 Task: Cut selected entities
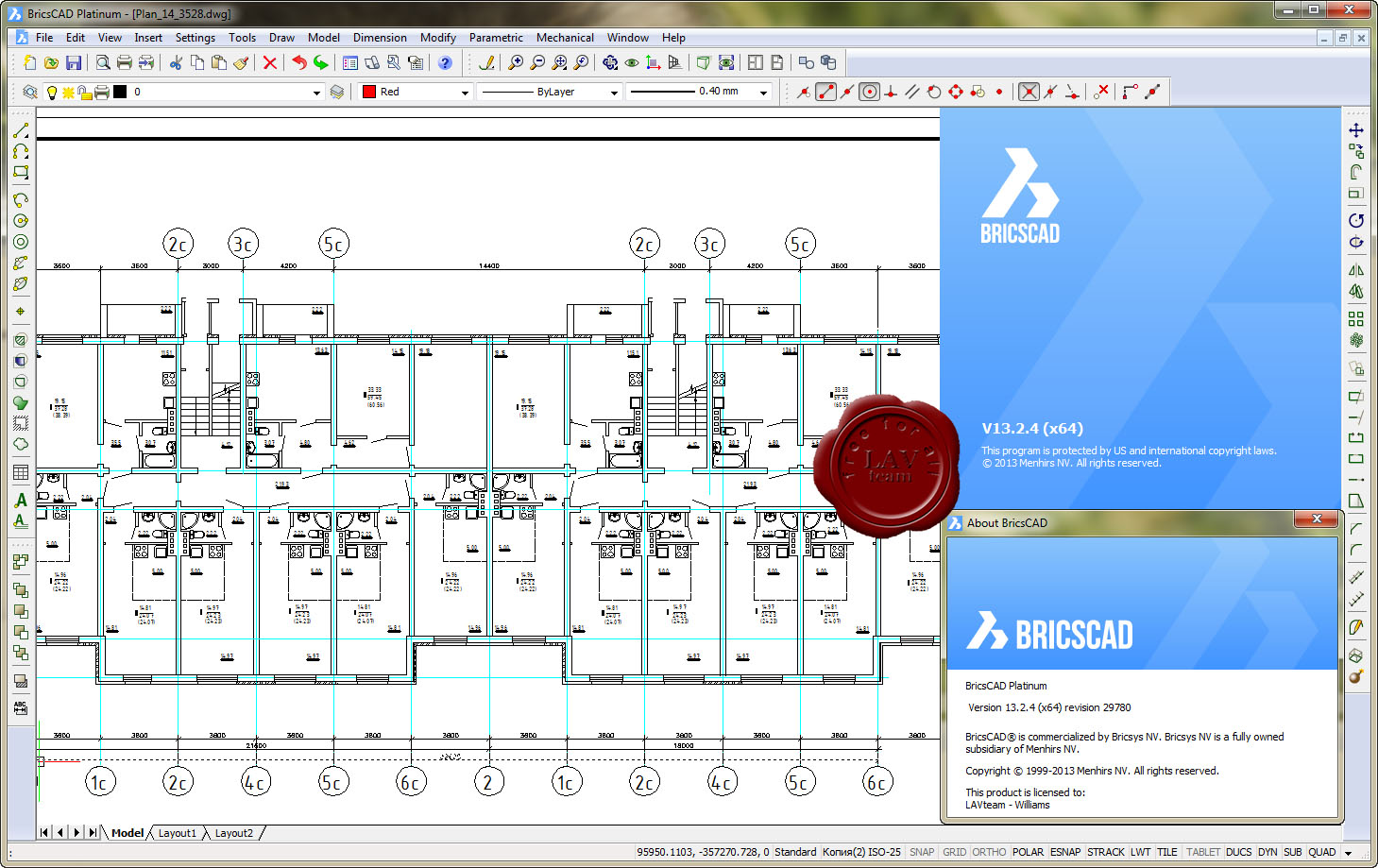176,62
